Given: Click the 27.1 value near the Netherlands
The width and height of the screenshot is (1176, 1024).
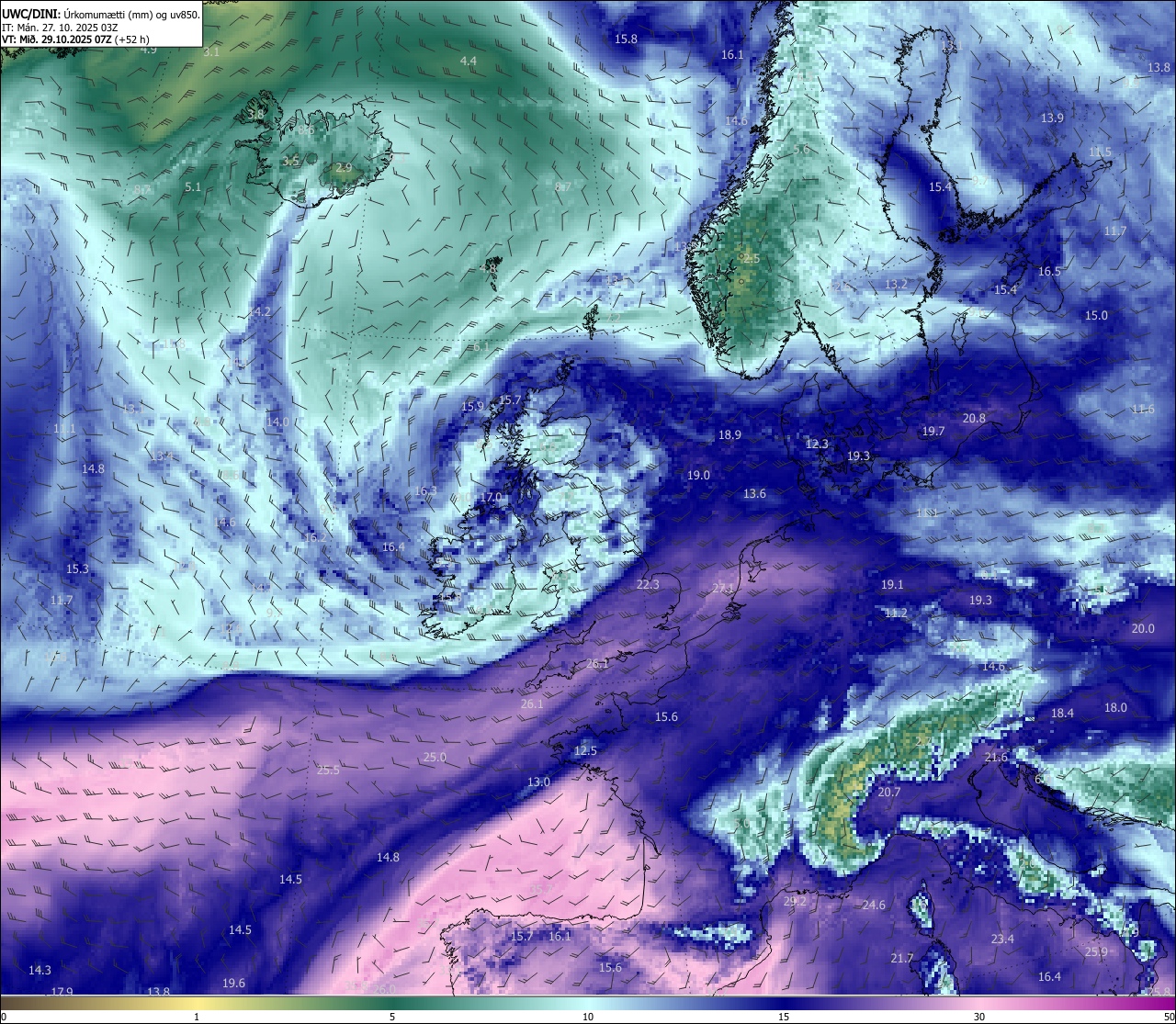Looking at the screenshot, I should 724,588.
